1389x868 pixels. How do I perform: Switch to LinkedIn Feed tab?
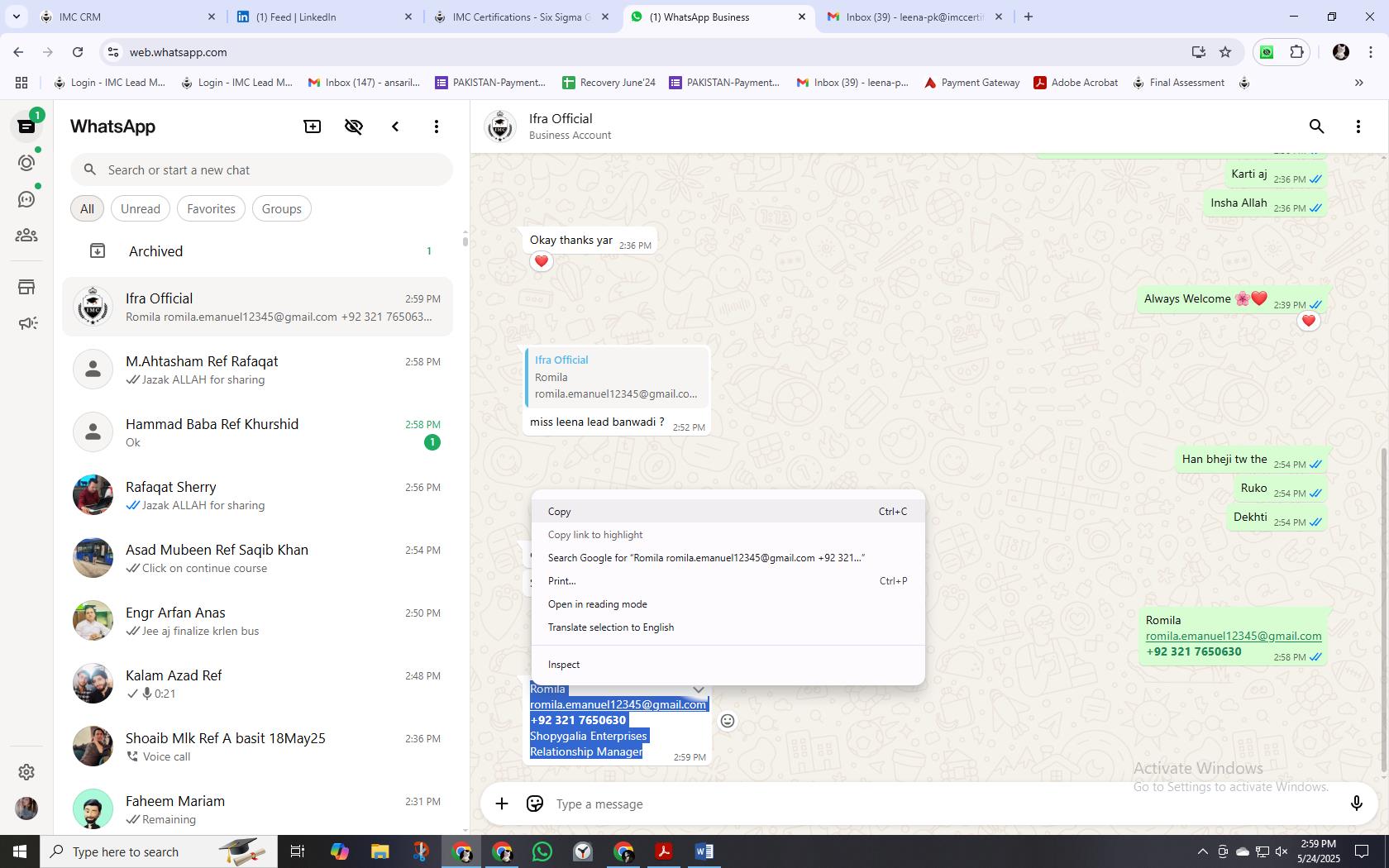(325, 17)
